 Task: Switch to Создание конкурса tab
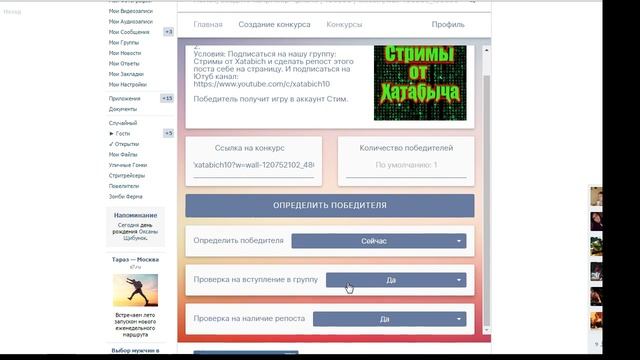(x=274, y=24)
